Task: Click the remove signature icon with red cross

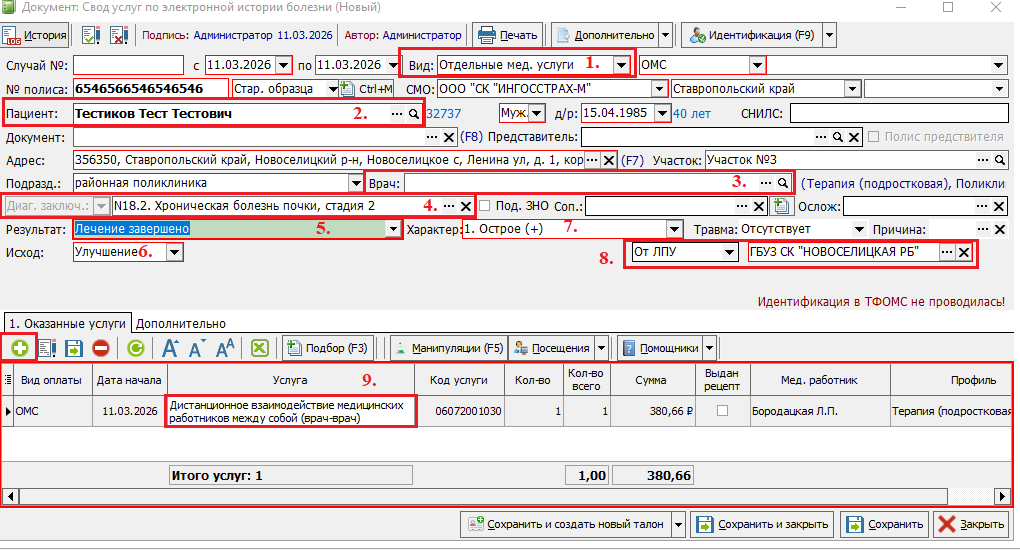Action: 119,35
